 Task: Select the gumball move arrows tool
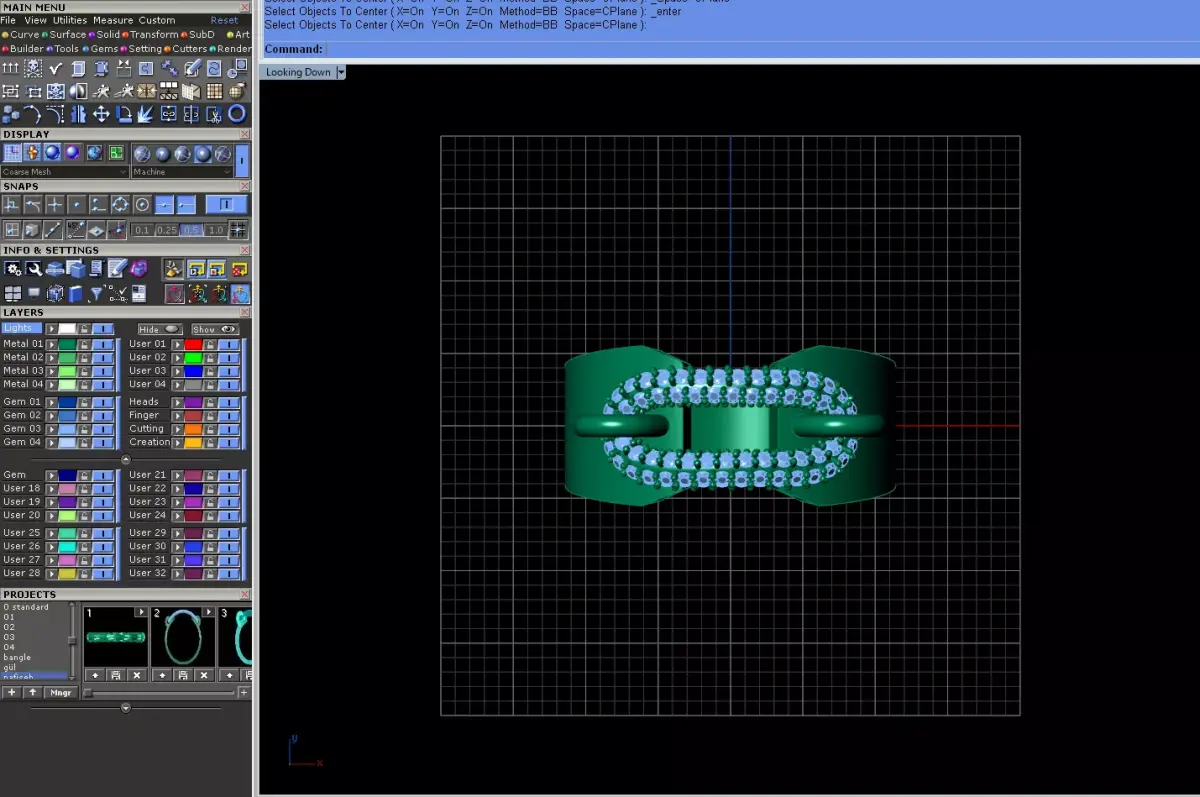pyautogui.click(x=101, y=114)
